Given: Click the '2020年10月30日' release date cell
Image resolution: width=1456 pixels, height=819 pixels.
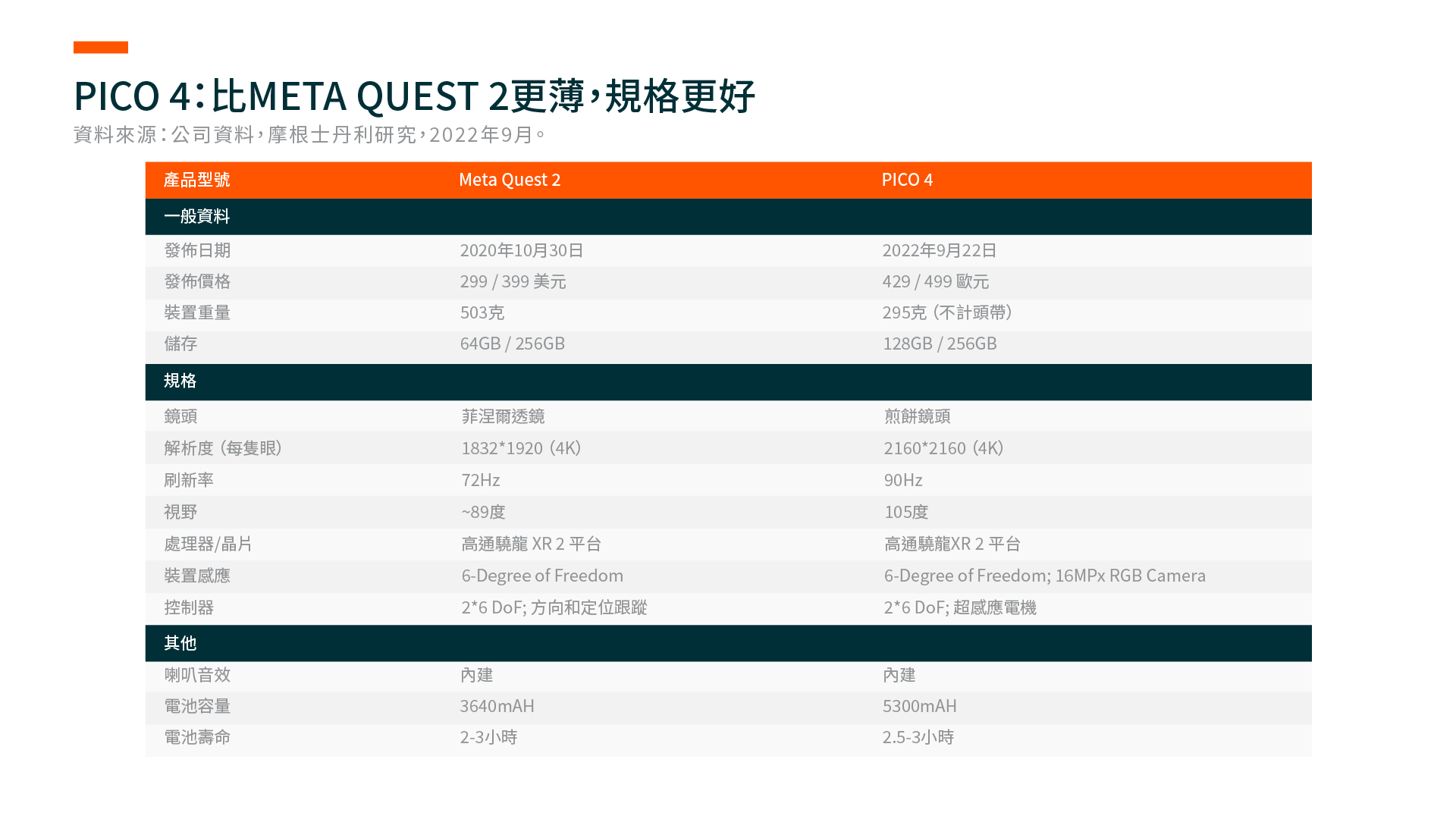Looking at the screenshot, I should click(522, 250).
